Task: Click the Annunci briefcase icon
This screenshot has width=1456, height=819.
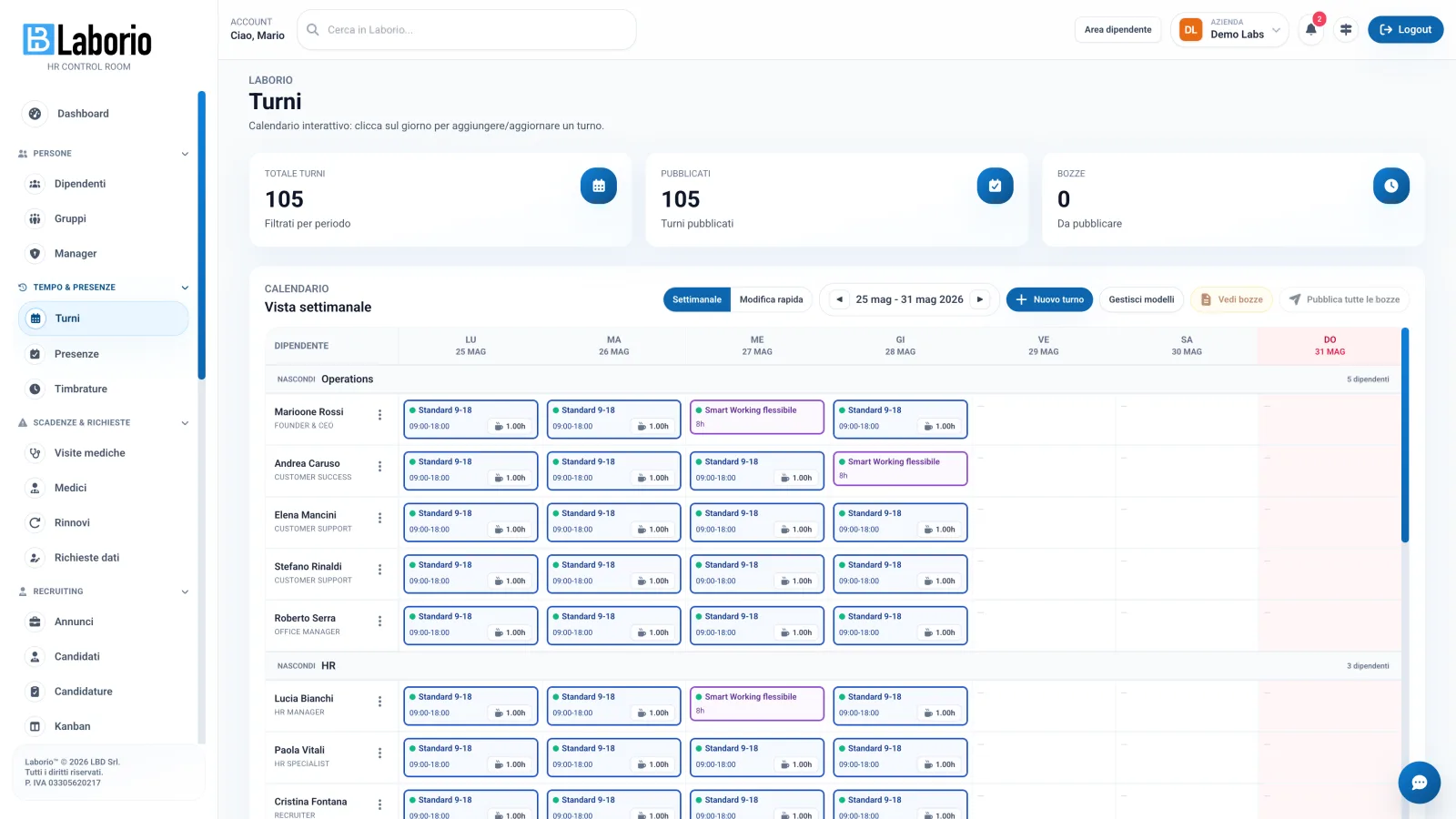Action: [35, 622]
